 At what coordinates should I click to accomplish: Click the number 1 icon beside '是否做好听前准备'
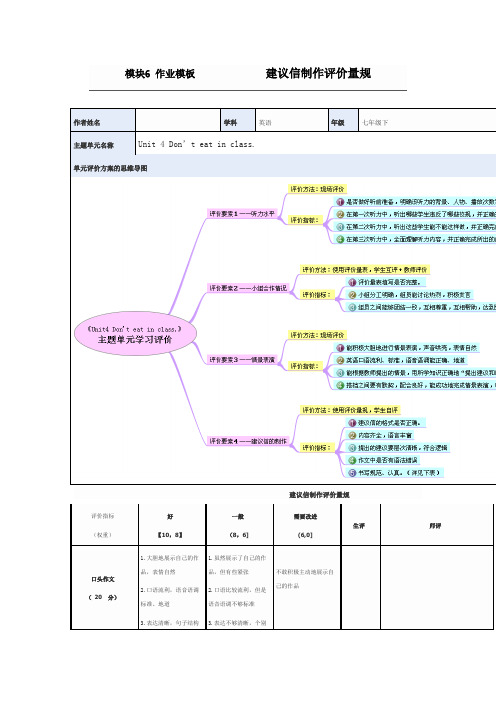point(340,202)
